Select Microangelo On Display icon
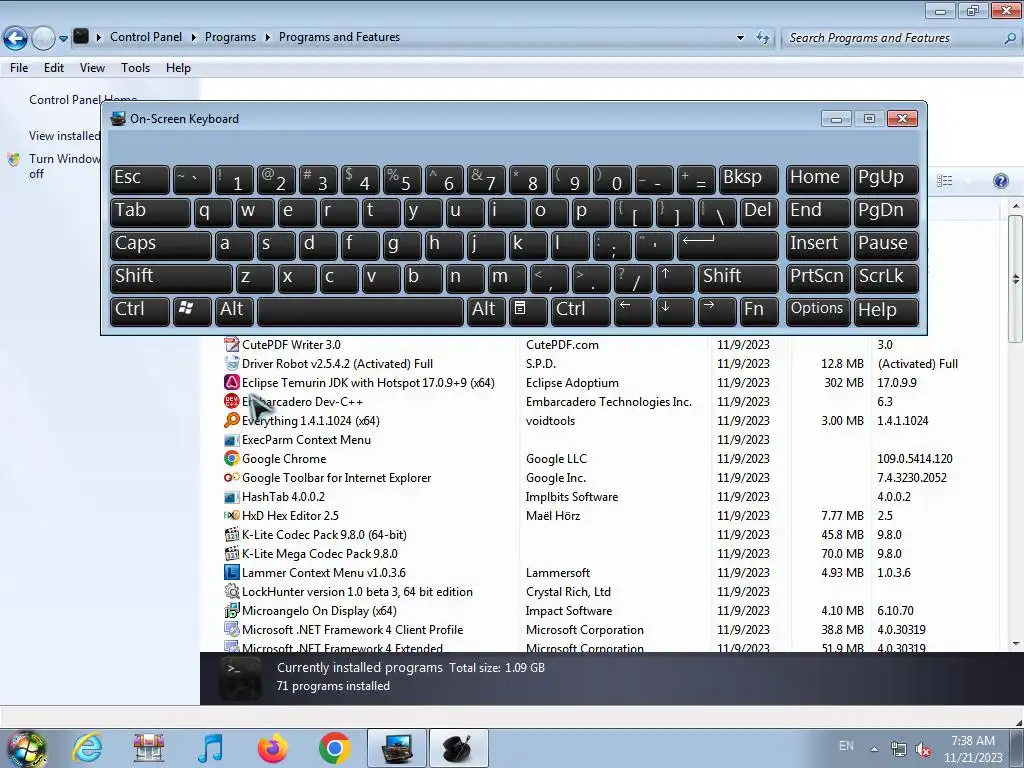Viewport: 1024px width, 768px height. (x=231, y=610)
